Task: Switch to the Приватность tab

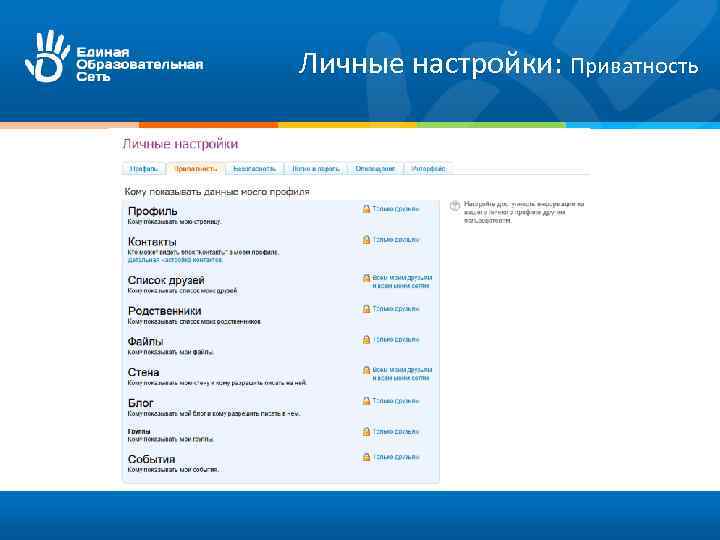Action: click(196, 169)
